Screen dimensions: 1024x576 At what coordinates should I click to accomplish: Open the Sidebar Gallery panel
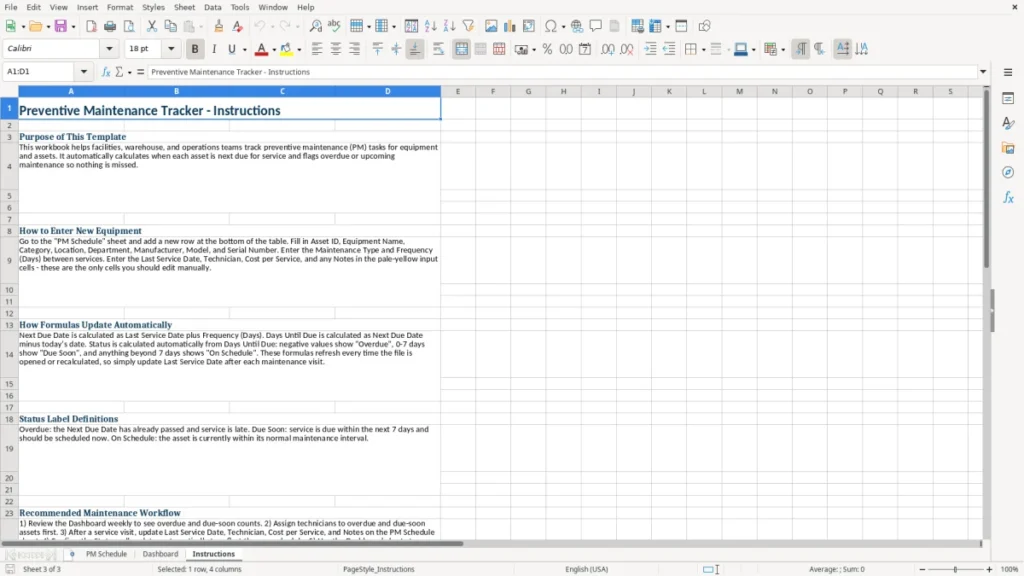point(1008,148)
